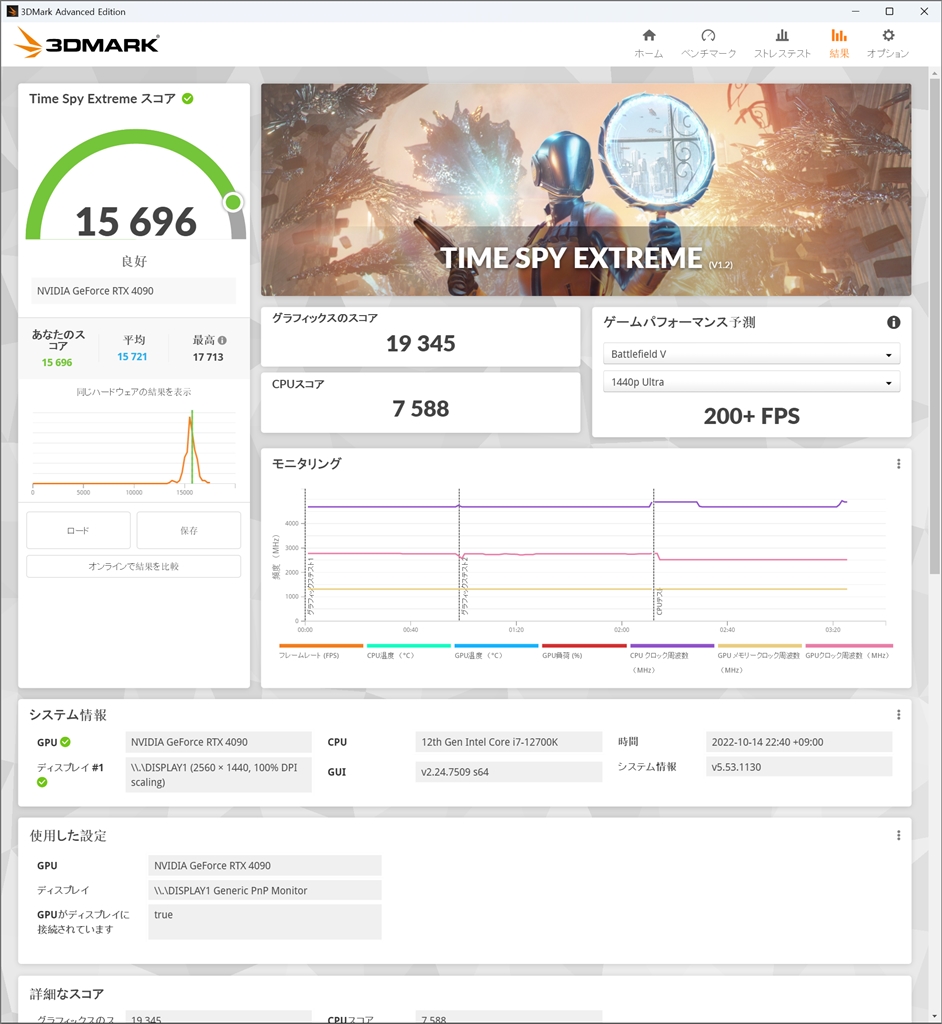
Task: Maximize the 3DMark window
Action: tap(889, 11)
